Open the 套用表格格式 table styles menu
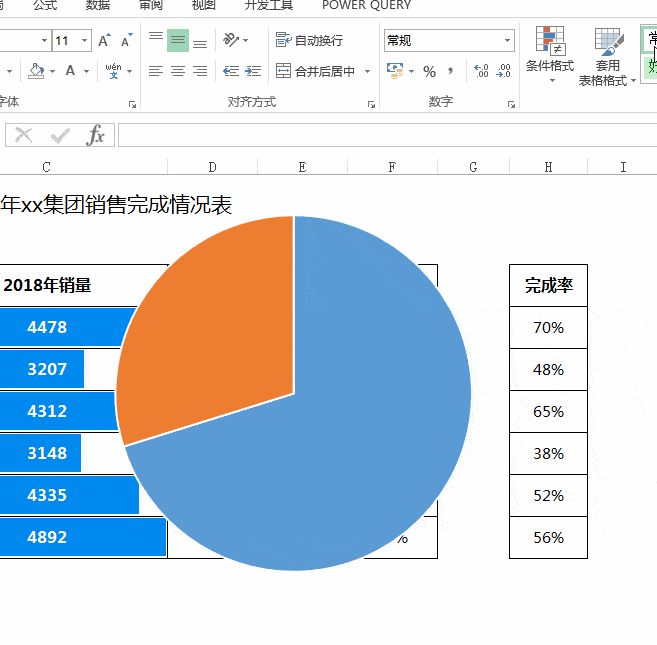 [608, 56]
